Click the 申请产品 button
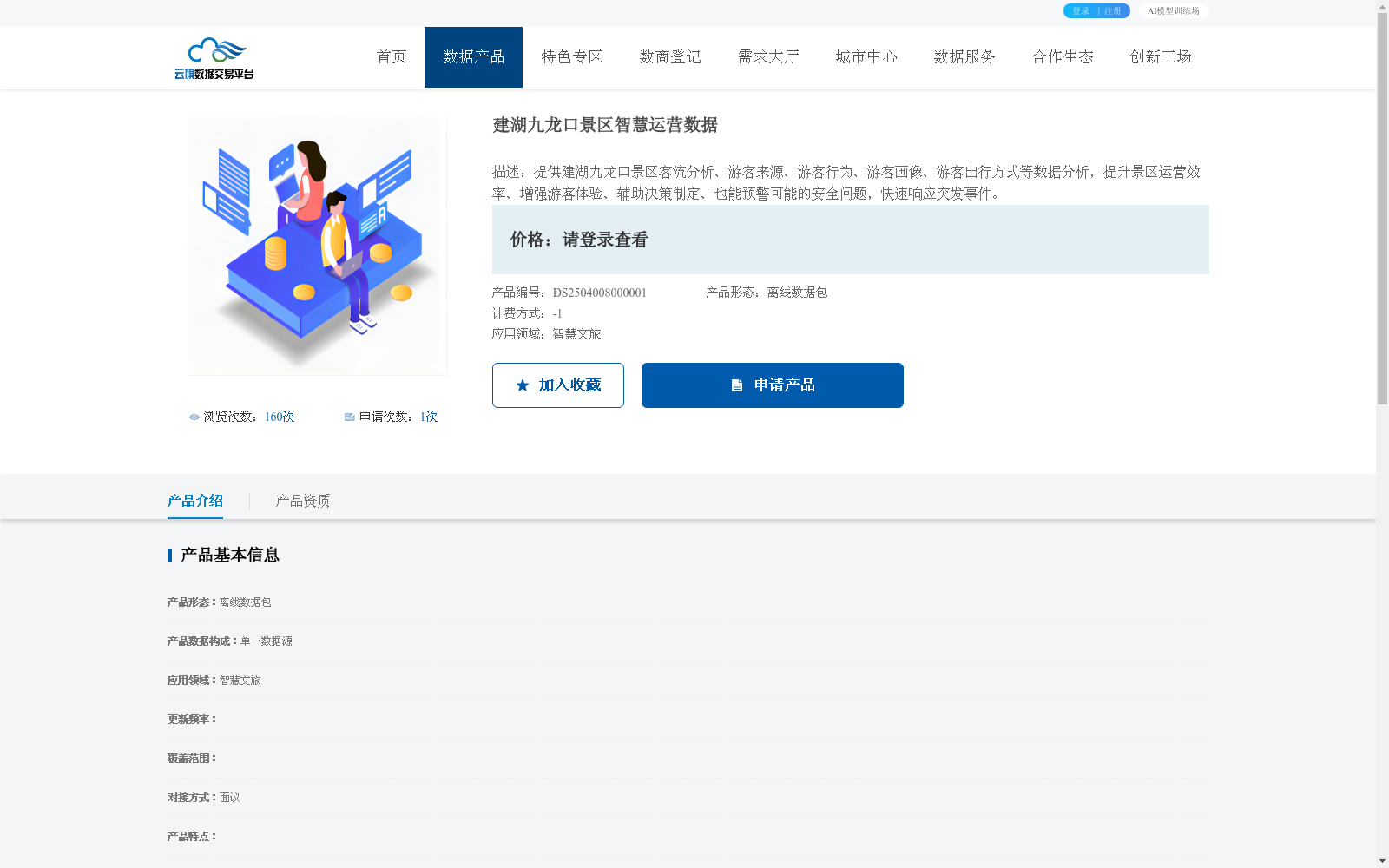The width and height of the screenshot is (1389, 868). point(772,385)
